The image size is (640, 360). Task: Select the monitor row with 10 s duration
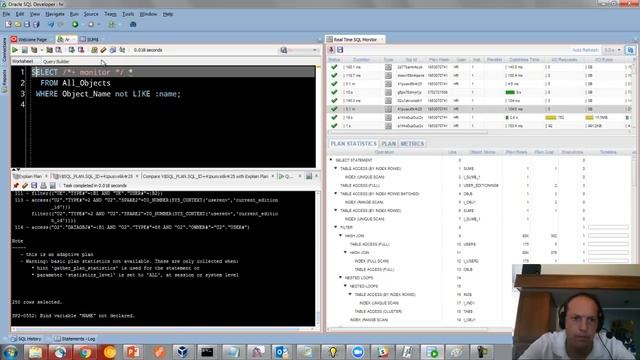point(480,92)
